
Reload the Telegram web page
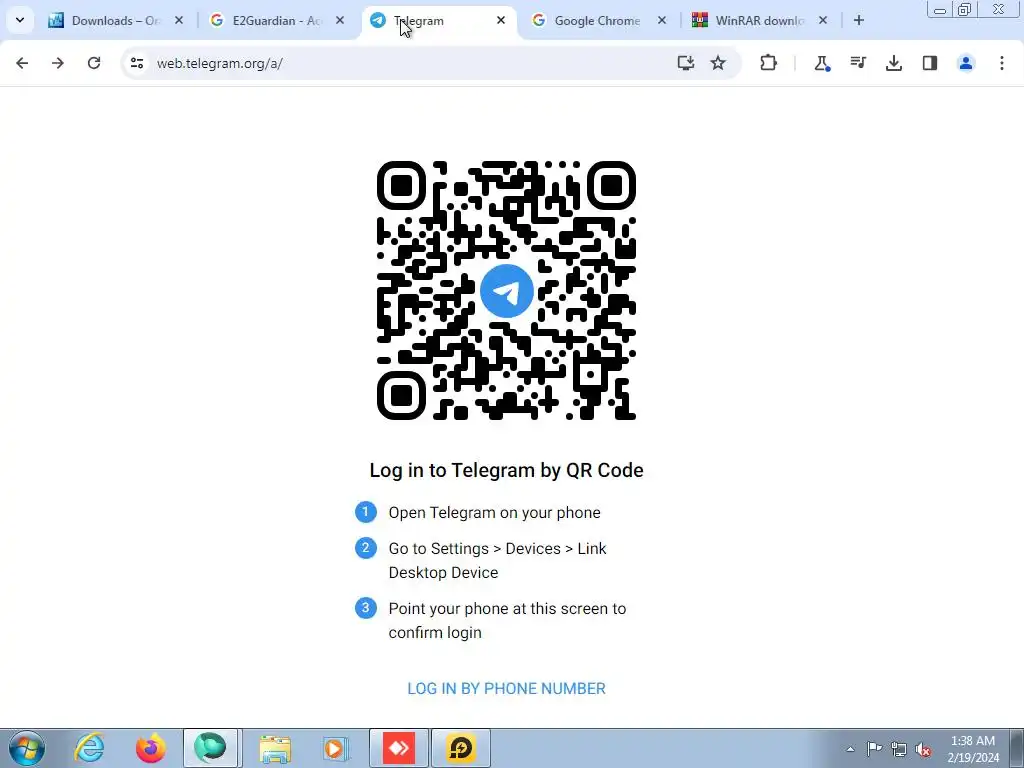tap(94, 63)
